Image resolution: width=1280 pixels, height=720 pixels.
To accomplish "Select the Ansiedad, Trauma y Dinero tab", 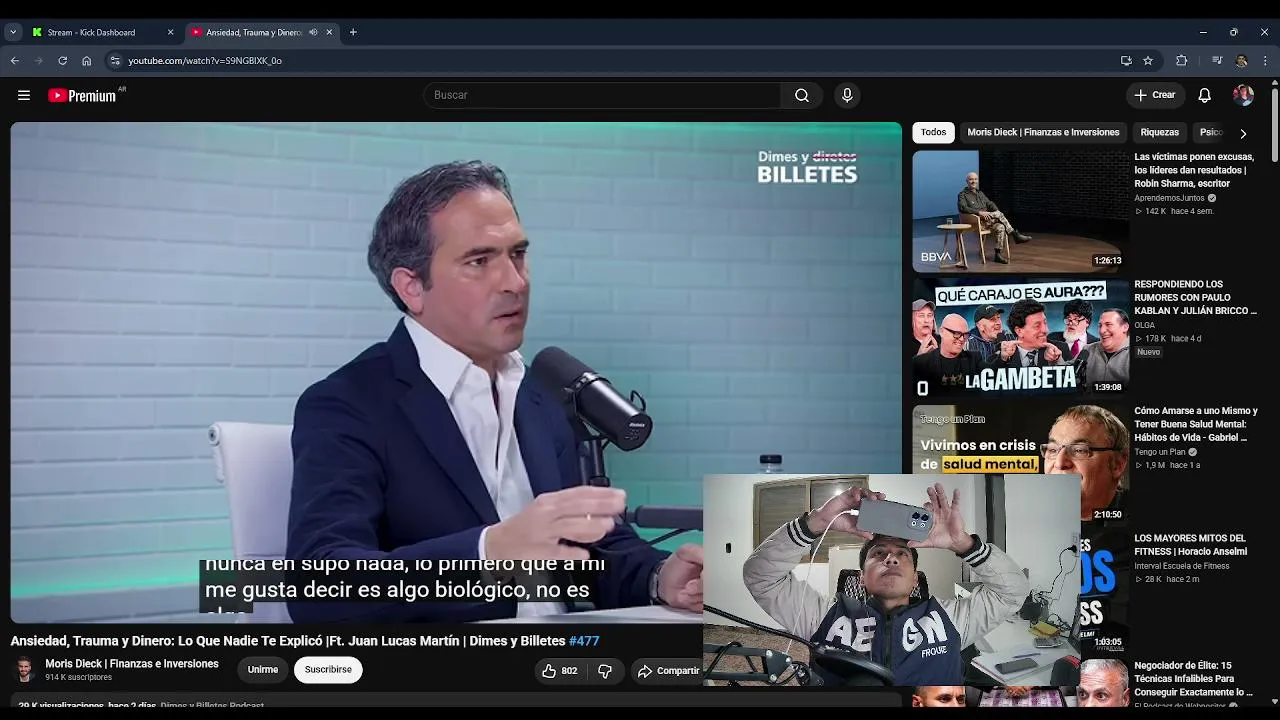I will point(260,32).
